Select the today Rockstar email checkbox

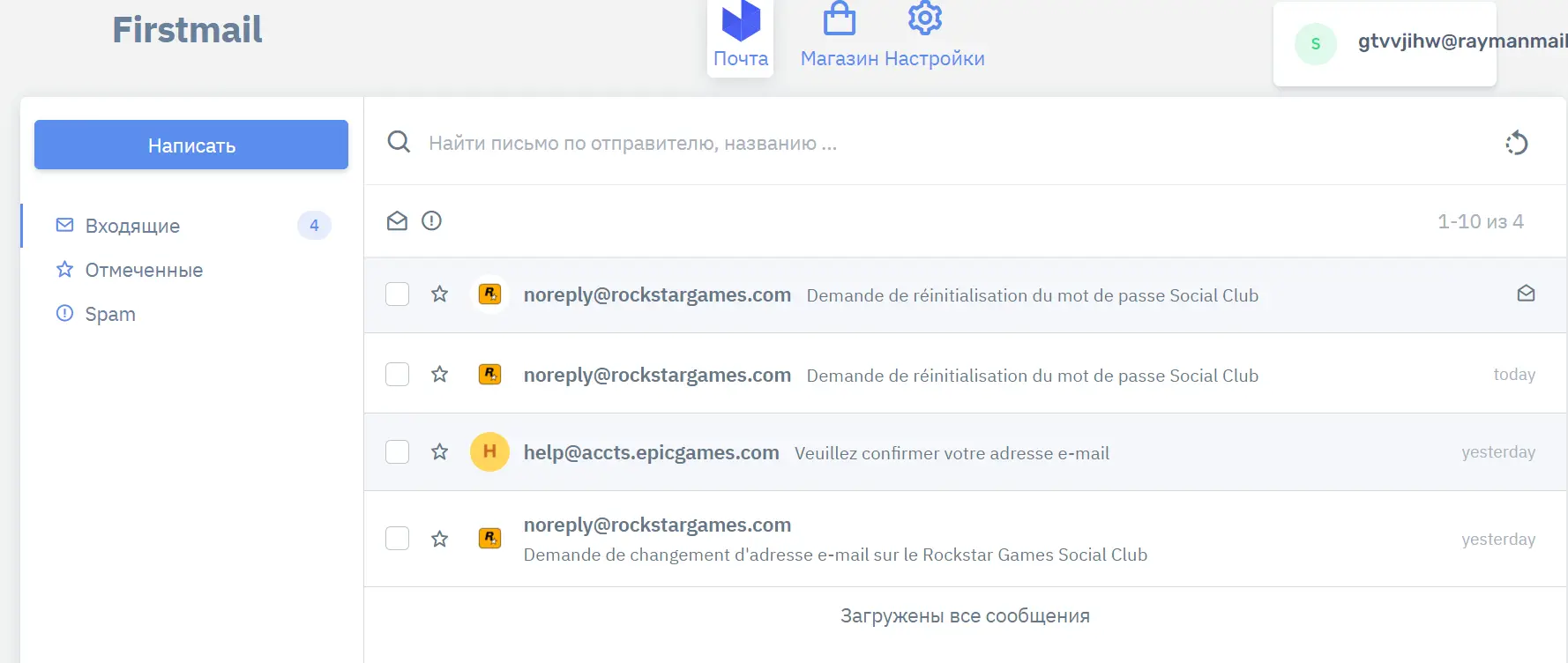(x=398, y=375)
